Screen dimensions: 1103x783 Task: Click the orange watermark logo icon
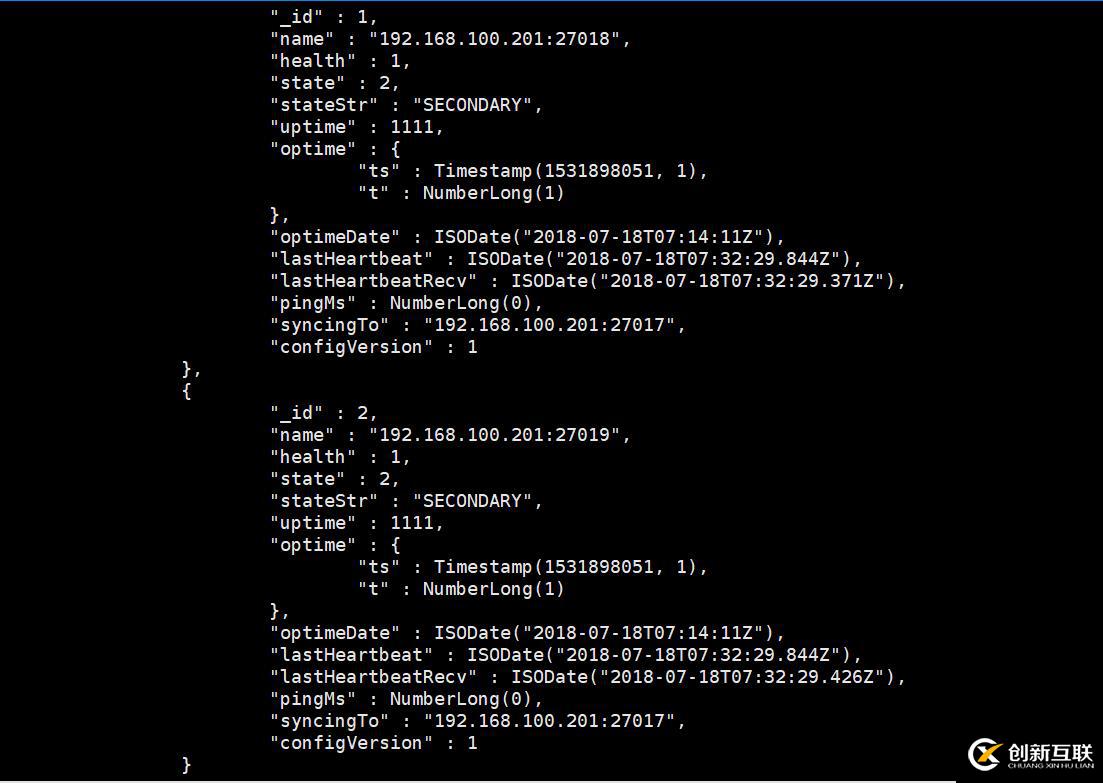pos(985,754)
